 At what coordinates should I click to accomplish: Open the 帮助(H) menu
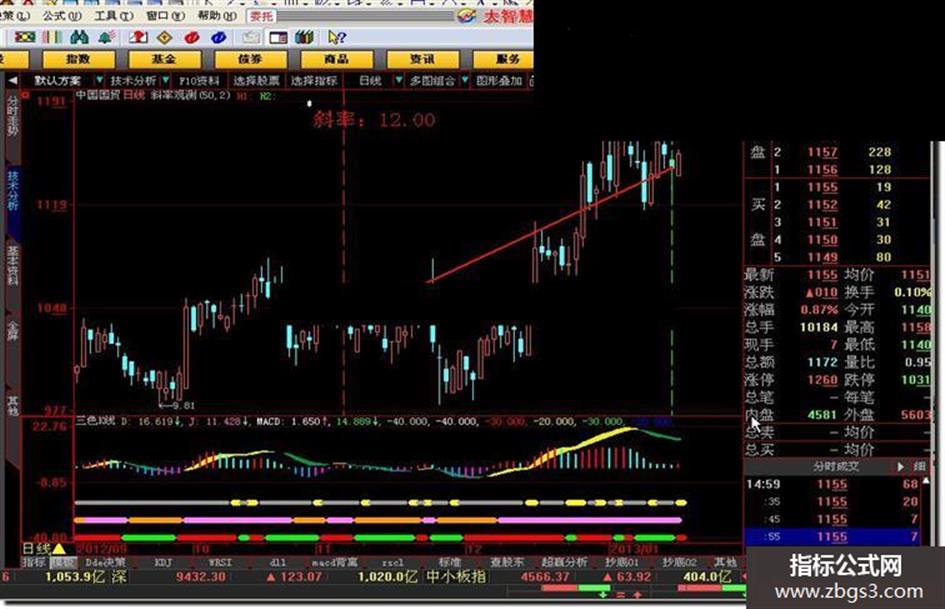pyautogui.click(x=218, y=16)
